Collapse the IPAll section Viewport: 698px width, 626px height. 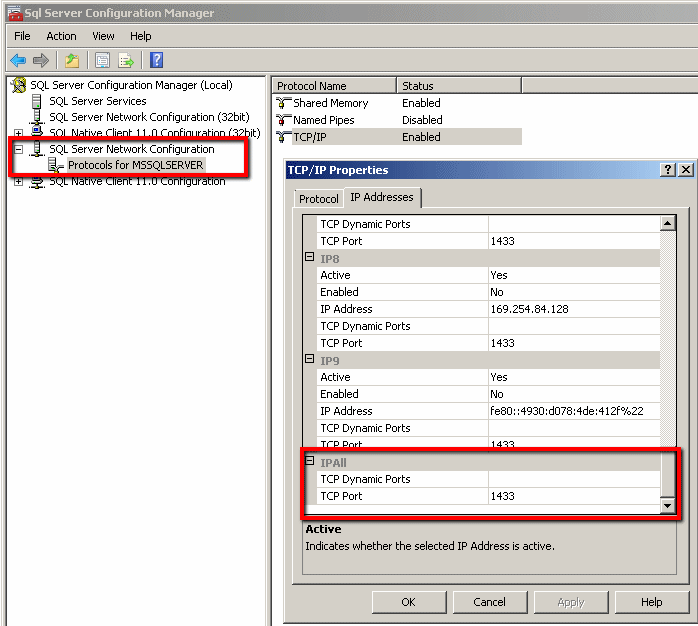pyautogui.click(x=309, y=460)
